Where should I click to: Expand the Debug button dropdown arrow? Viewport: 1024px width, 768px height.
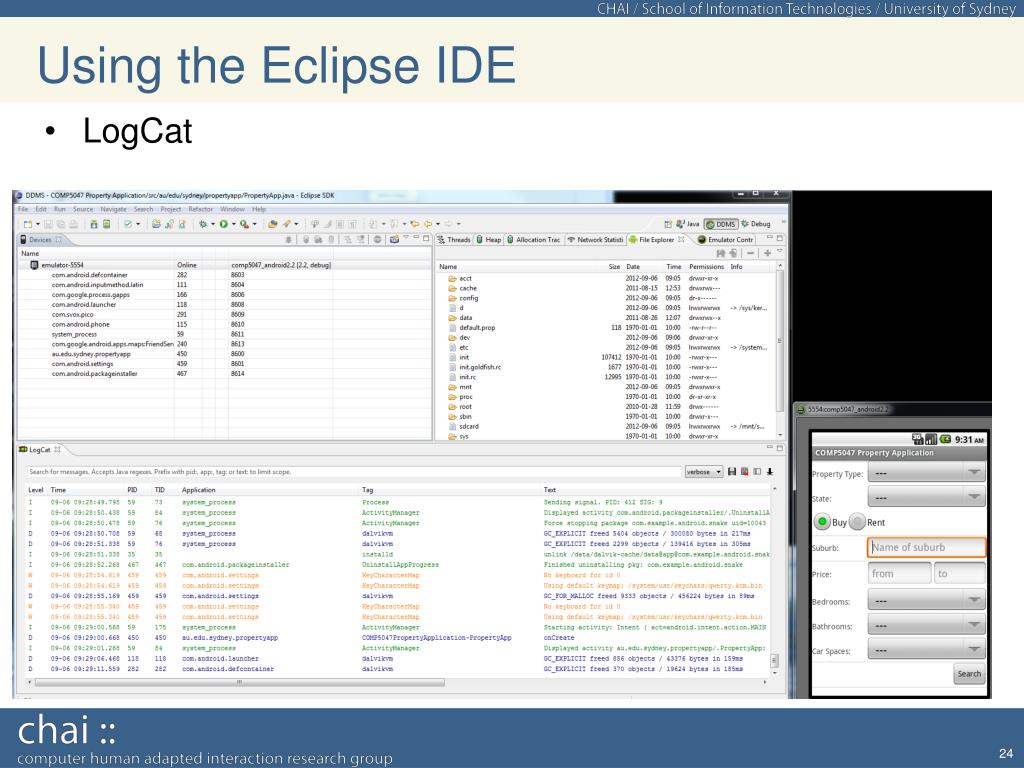(213, 224)
